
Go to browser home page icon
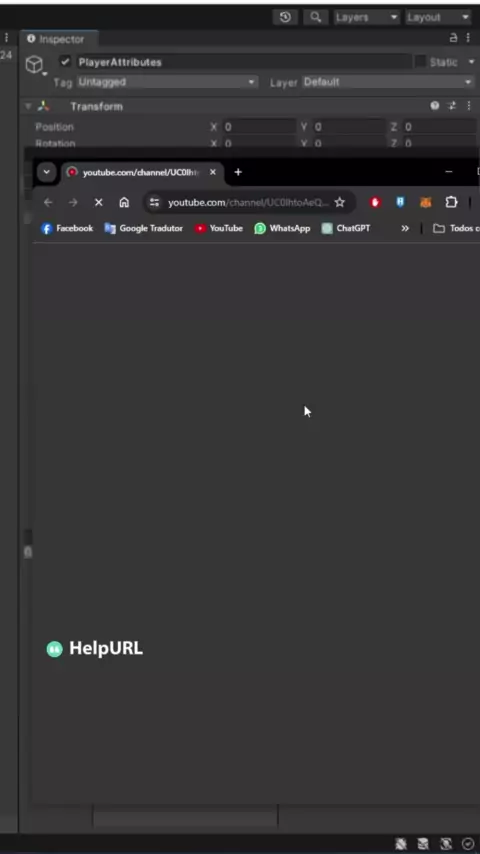click(x=124, y=203)
